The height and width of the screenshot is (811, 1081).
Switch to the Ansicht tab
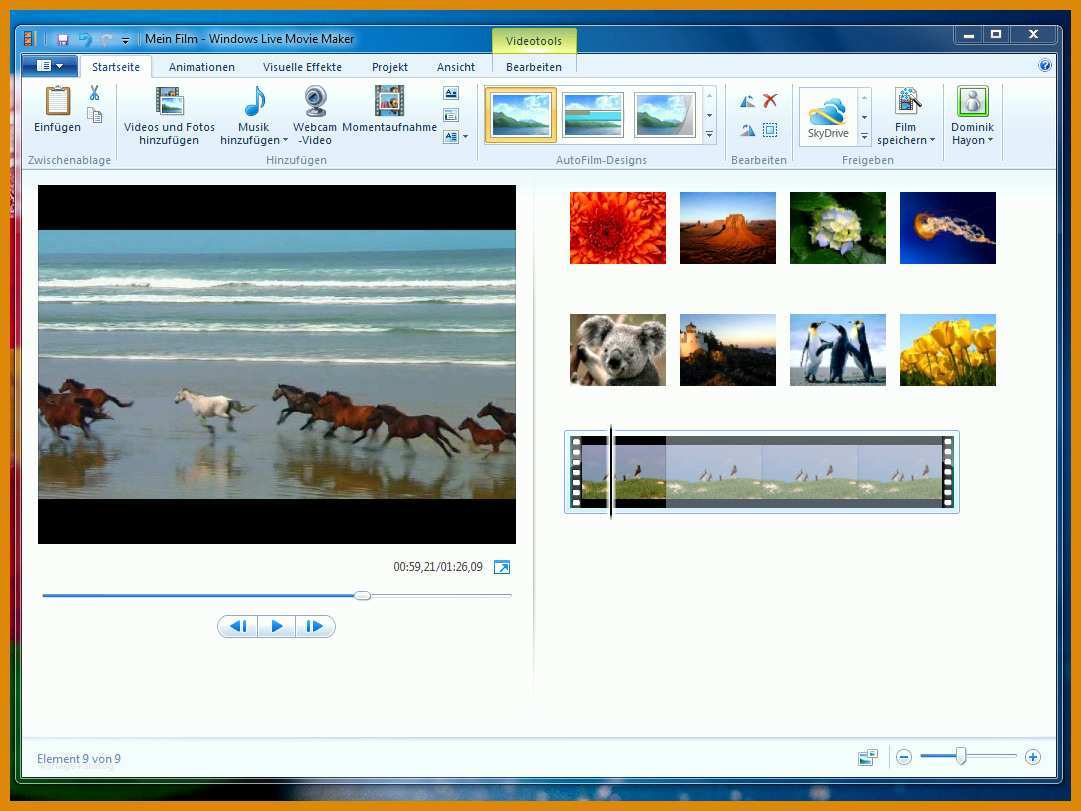pos(456,67)
